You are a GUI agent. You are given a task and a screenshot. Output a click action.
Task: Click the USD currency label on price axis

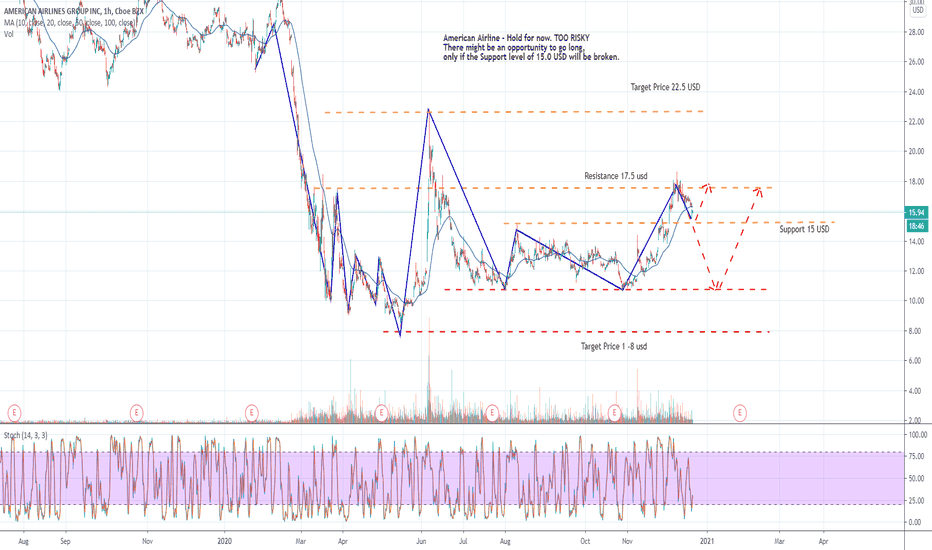[918, 10]
